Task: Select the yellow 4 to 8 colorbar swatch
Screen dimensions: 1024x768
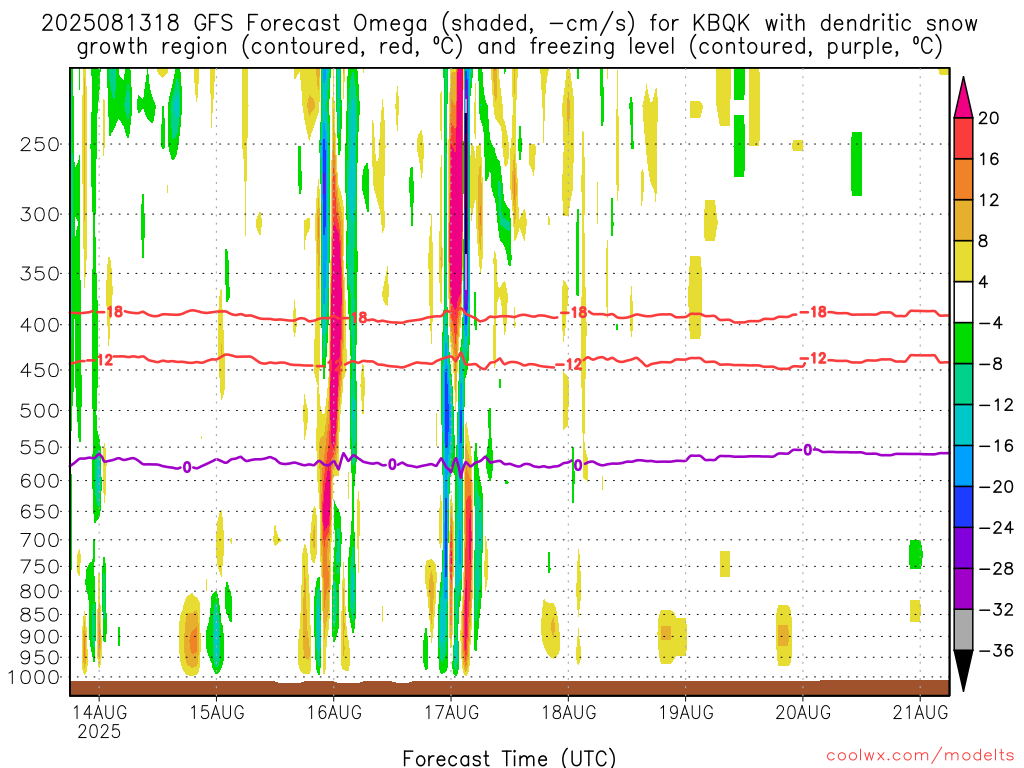Action: tap(963, 261)
